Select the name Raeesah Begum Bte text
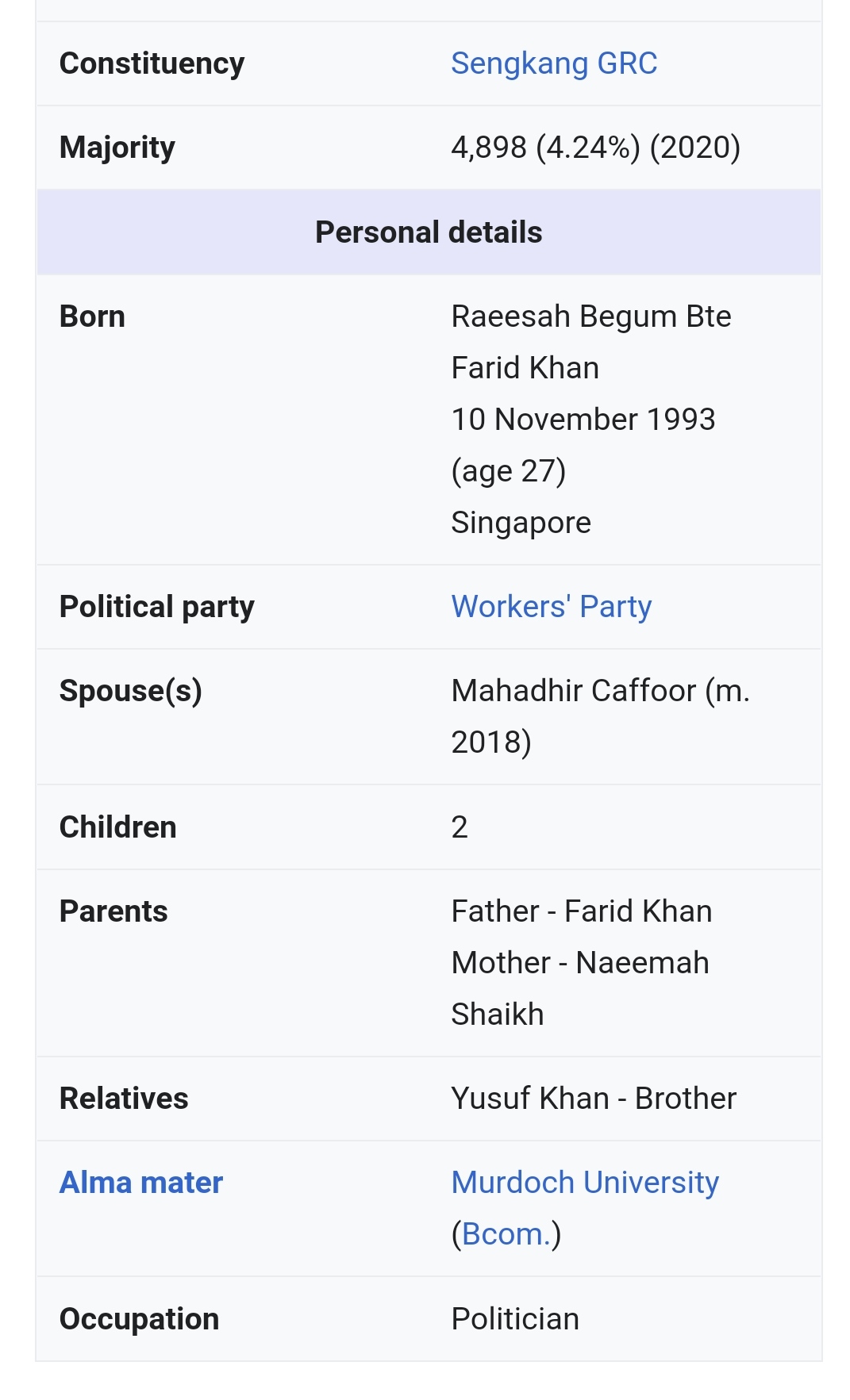 click(x=591, y=316)
